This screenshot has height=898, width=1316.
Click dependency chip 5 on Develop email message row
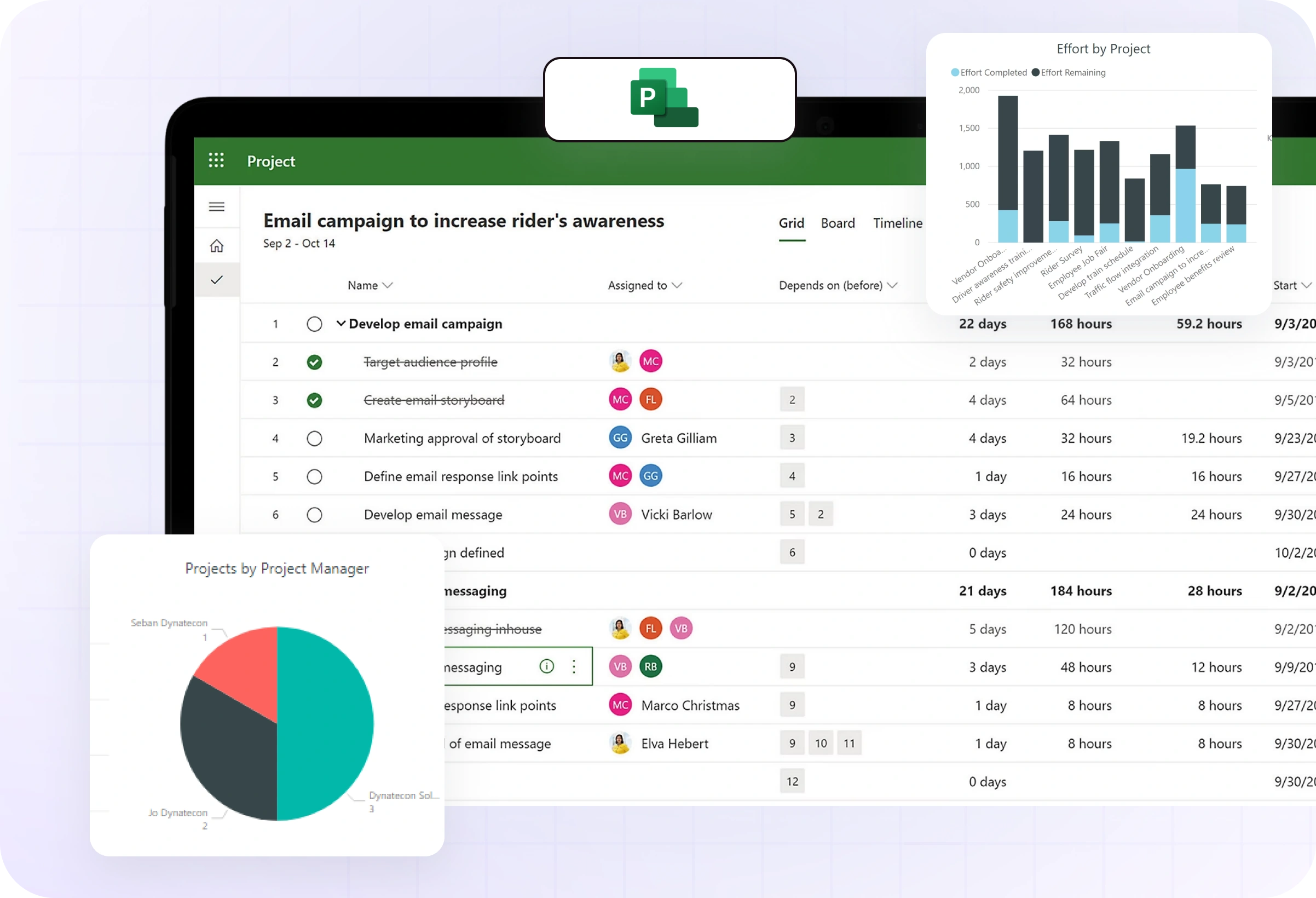pyautogui.click(x=792, y=514)
